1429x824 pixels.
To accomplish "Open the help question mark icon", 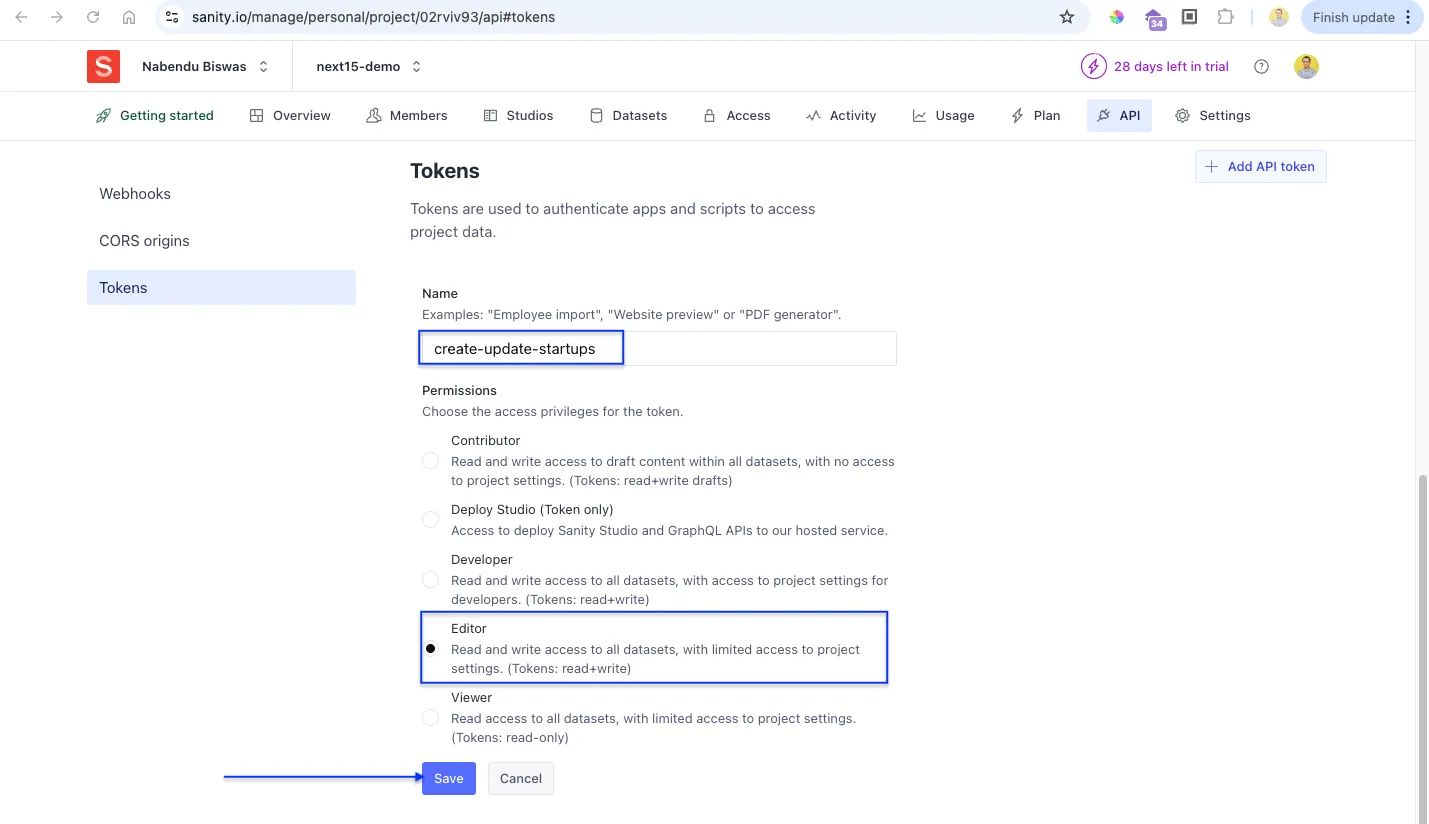I will (x=1261, y=66).
